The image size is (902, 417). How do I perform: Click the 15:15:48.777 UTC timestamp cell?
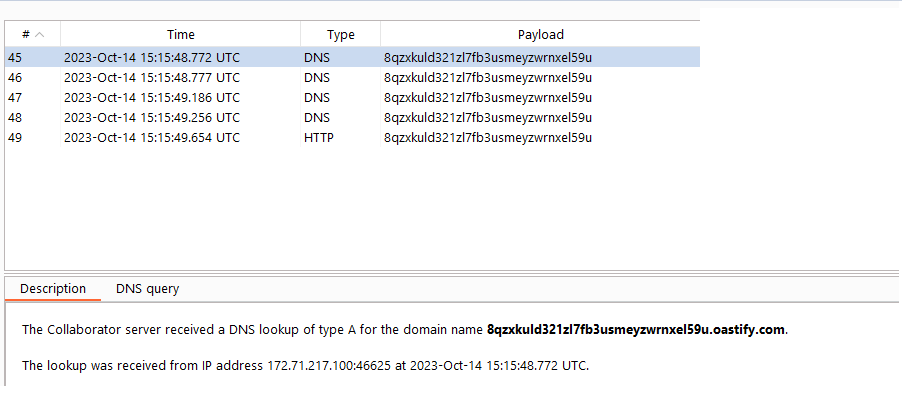coord(152,78)
